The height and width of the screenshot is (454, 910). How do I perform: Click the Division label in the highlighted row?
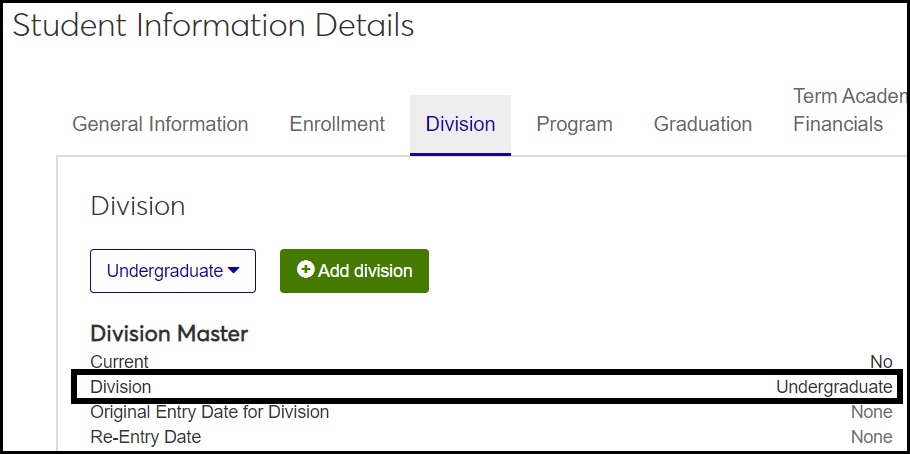(x=120, y=387)
